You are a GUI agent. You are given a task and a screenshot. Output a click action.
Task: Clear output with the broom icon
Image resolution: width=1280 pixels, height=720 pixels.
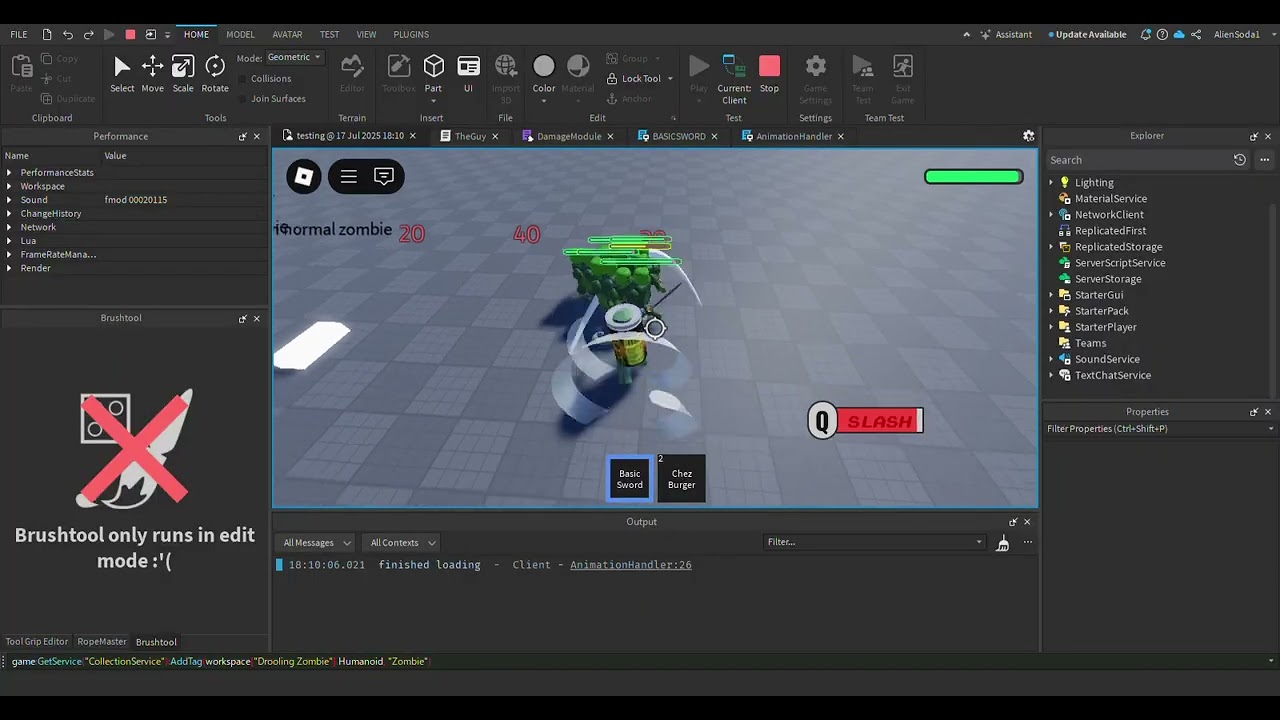pyautogui.click(x=1002, y=543)
